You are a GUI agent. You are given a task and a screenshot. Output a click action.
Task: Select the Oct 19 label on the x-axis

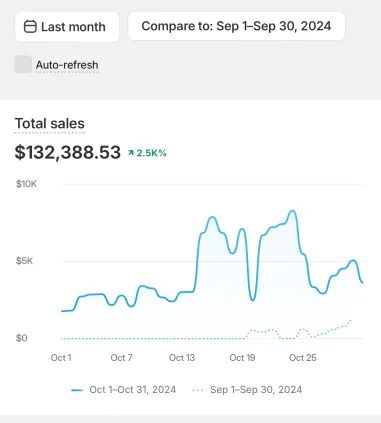pyautogui.click(x=242, y=358)
